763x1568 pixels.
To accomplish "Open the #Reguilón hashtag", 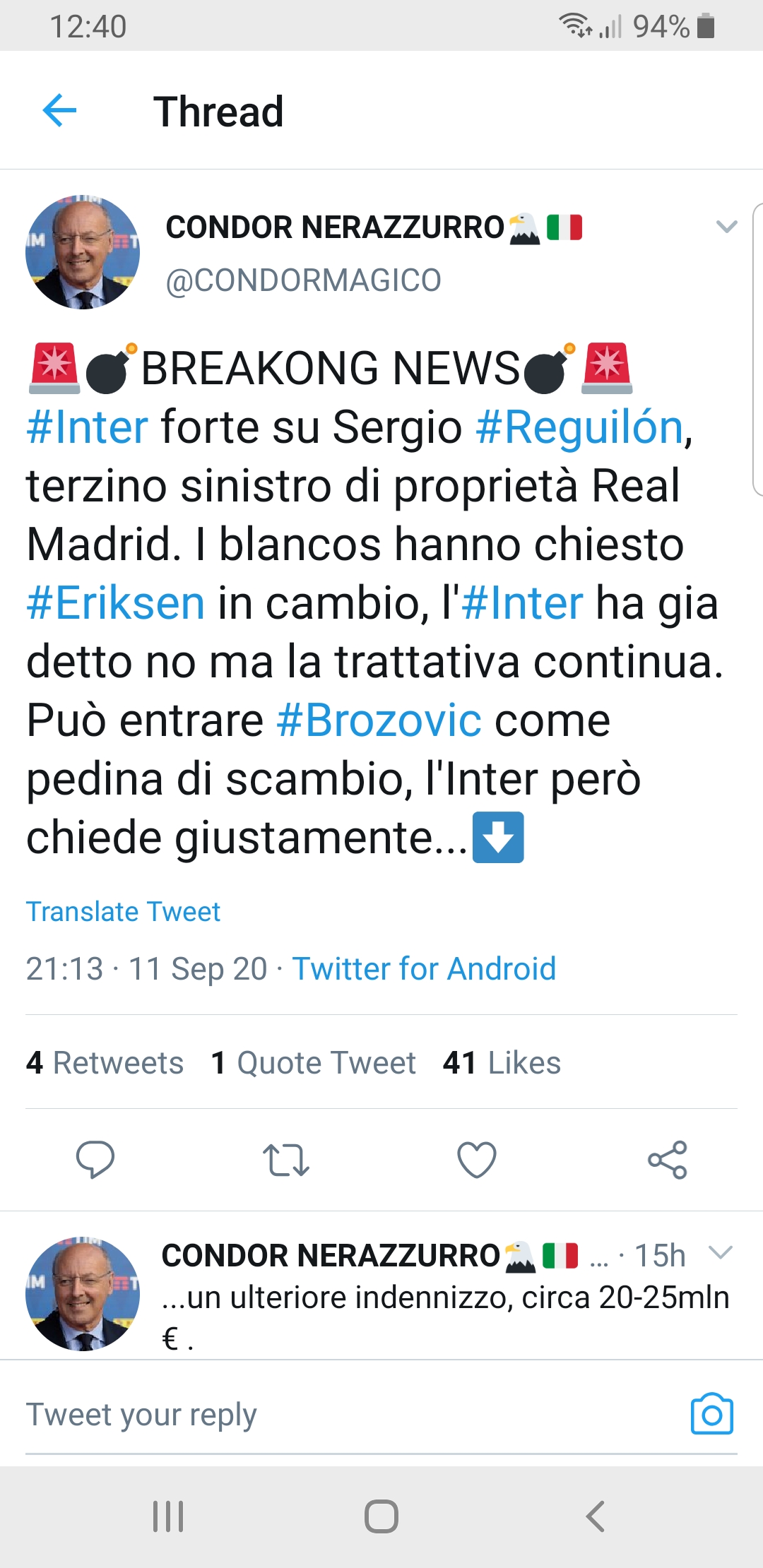I will pos(579,427).
